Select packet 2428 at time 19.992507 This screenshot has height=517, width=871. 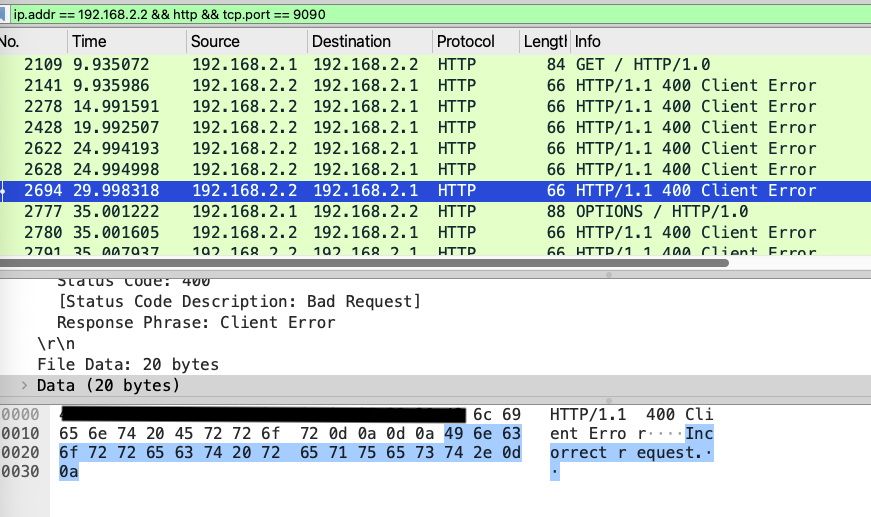(436, 128)
